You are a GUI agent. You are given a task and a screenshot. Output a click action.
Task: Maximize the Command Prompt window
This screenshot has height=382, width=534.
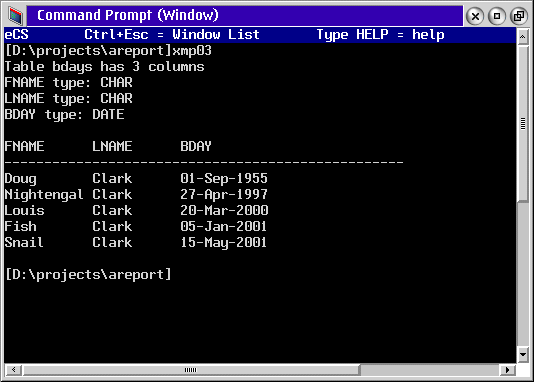pos(519,16)
